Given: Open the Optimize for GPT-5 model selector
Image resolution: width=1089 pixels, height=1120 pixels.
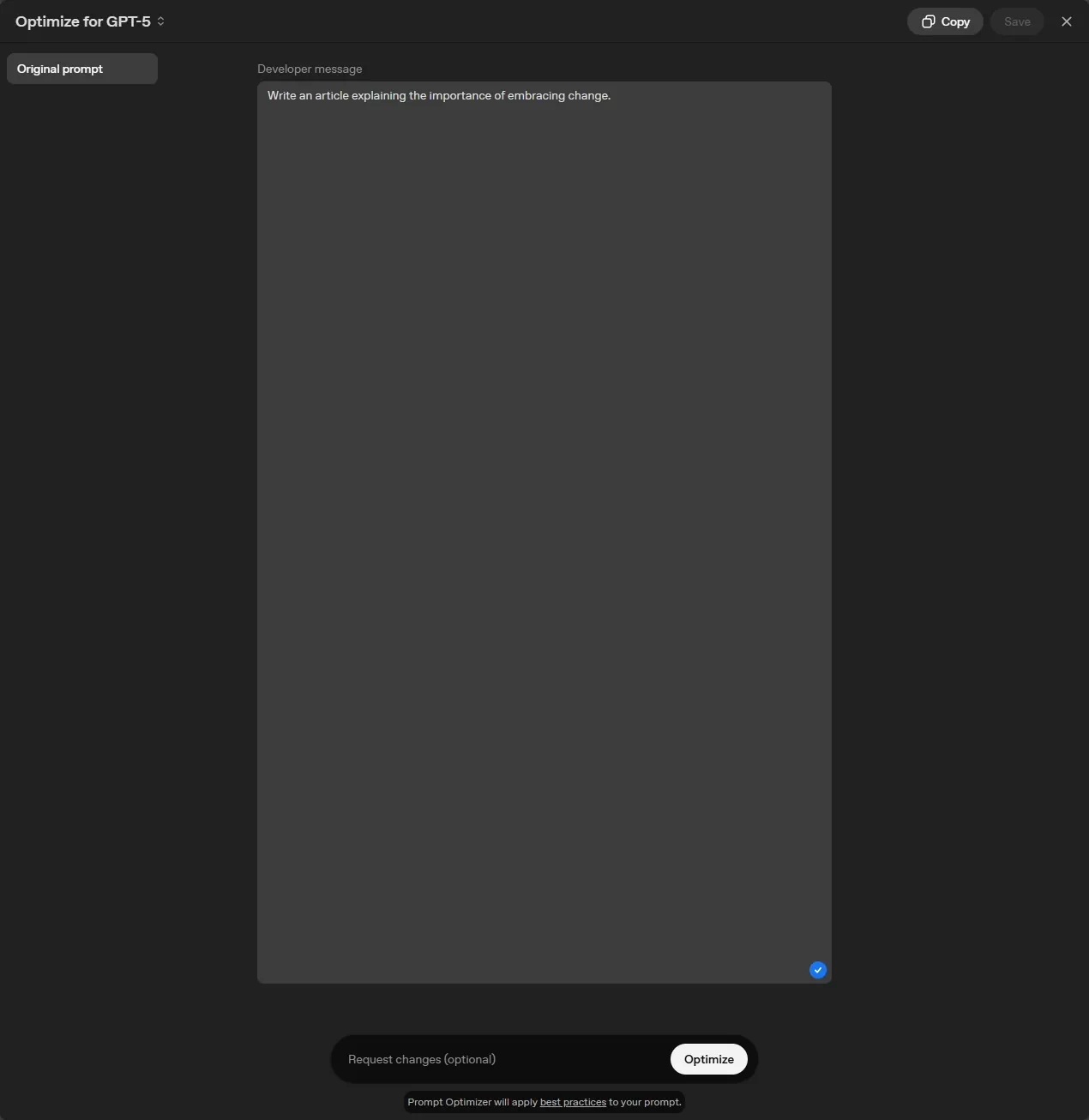Looking at the screenshot, I should pyautogui.click(x=90, y=21).
